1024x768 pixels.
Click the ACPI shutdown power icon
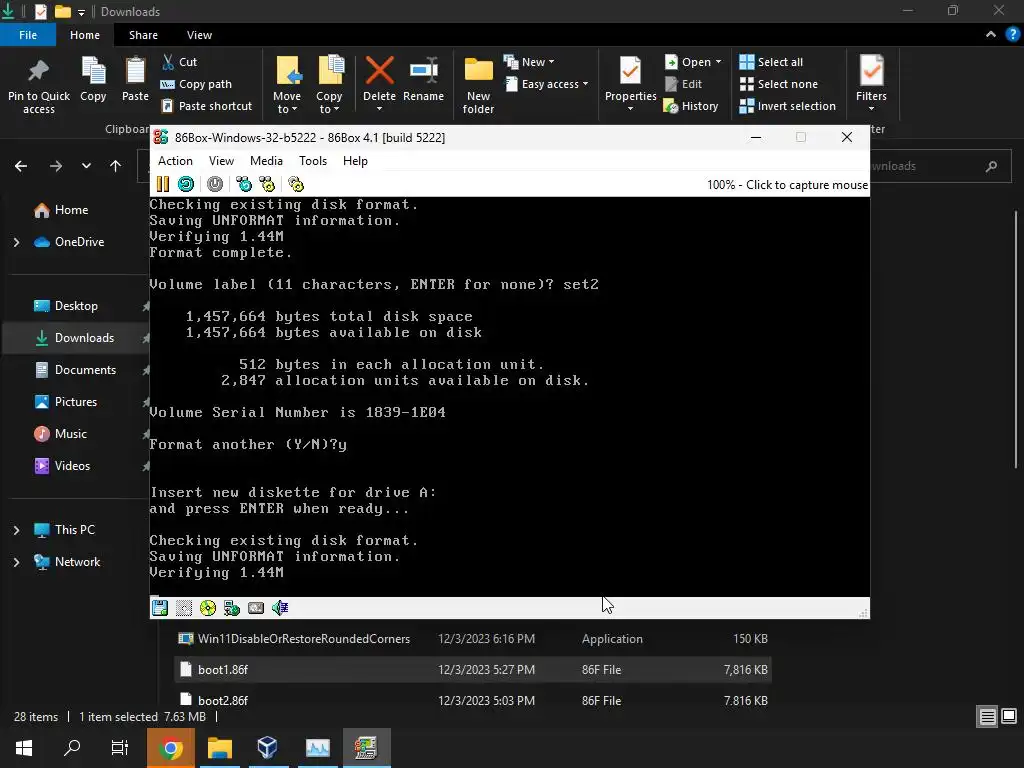[x=215, y=184]
